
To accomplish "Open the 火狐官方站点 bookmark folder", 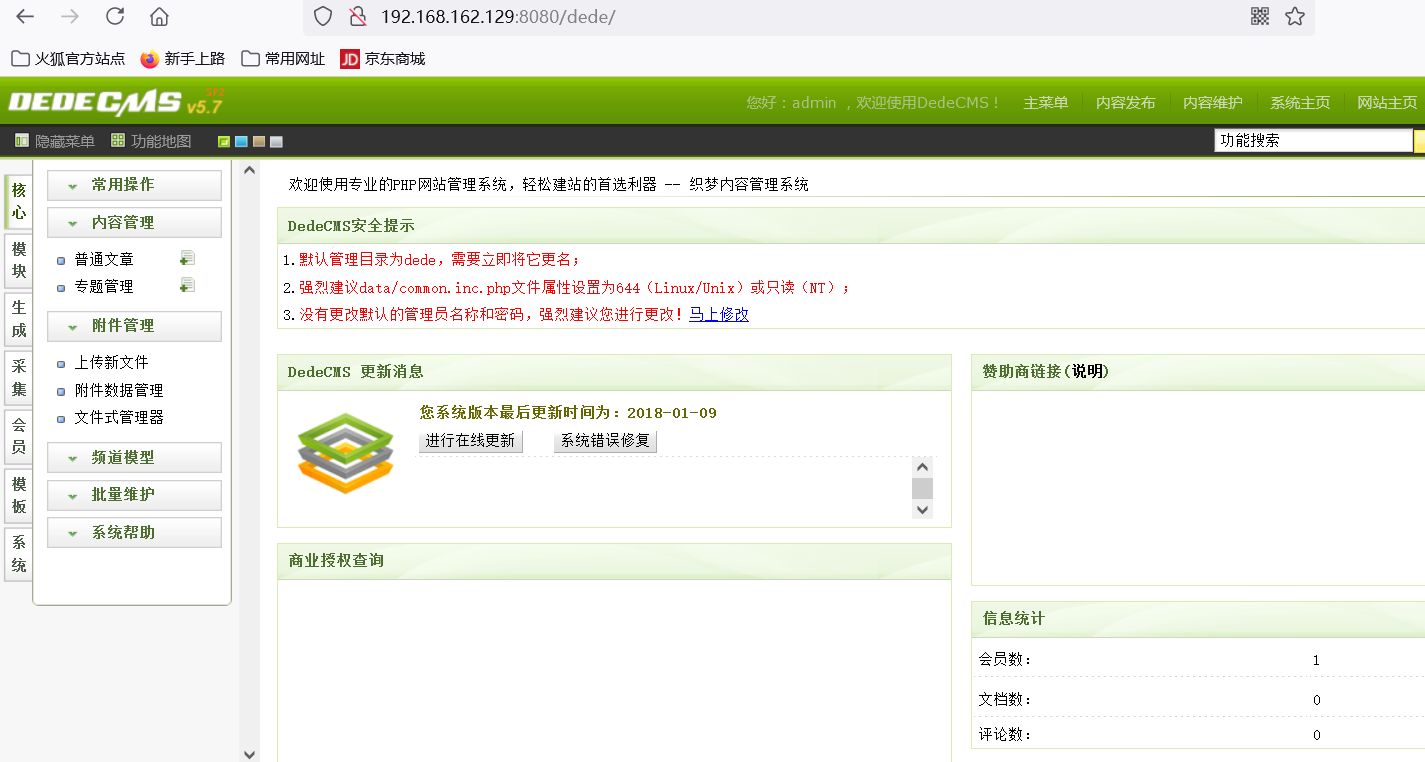I will pyautogui.click(x=68, y=59).
